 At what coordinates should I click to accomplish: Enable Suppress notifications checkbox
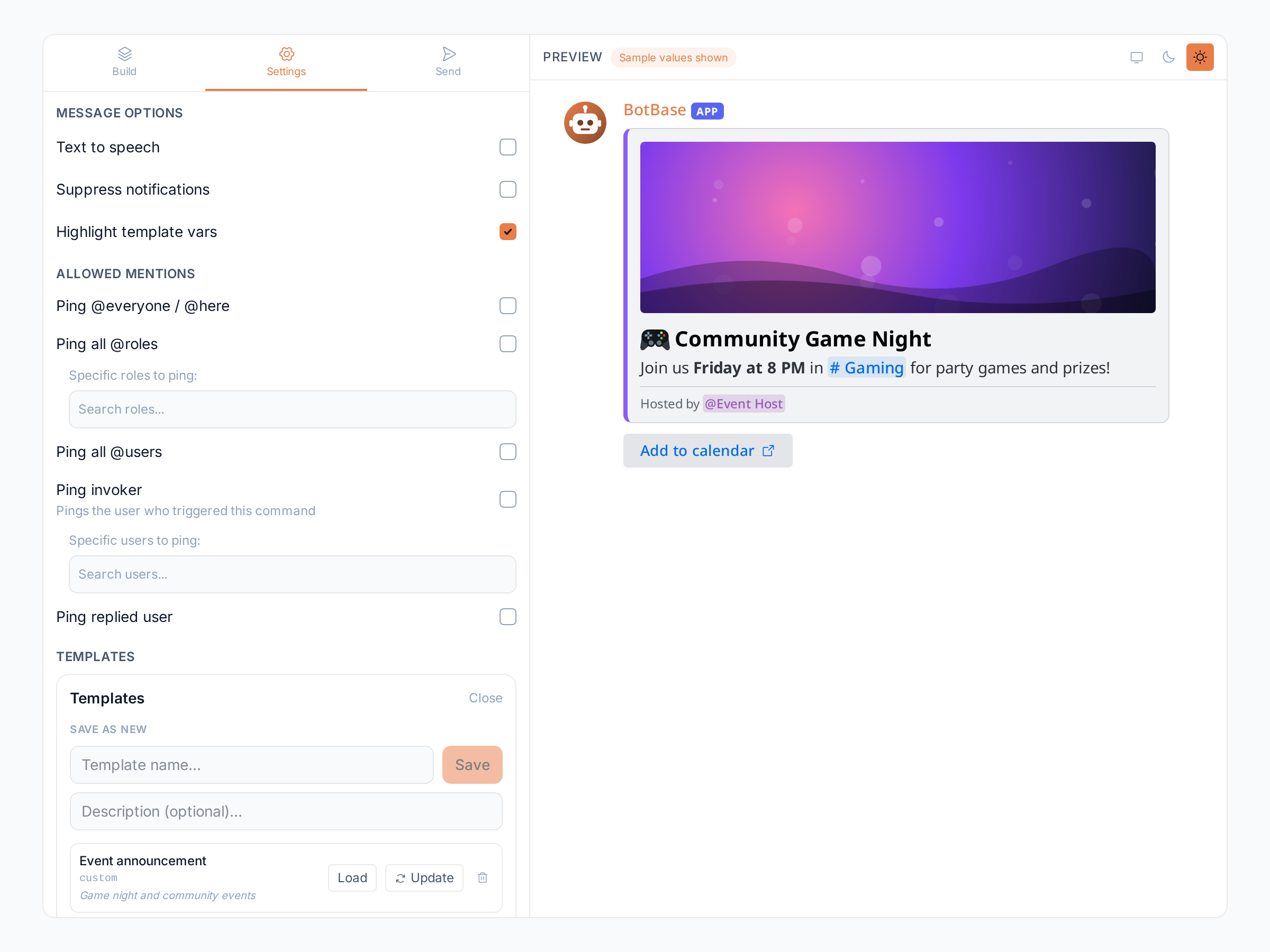coord(507,189)
